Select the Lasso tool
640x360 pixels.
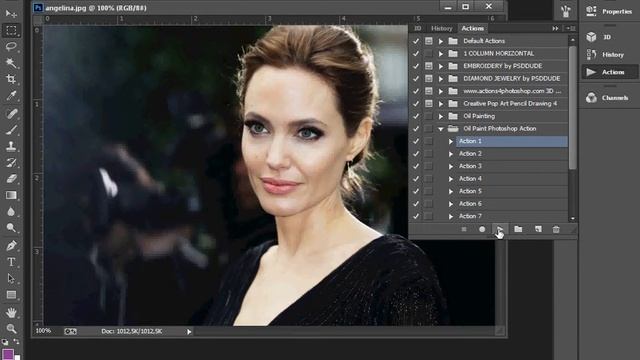[11, 47]
